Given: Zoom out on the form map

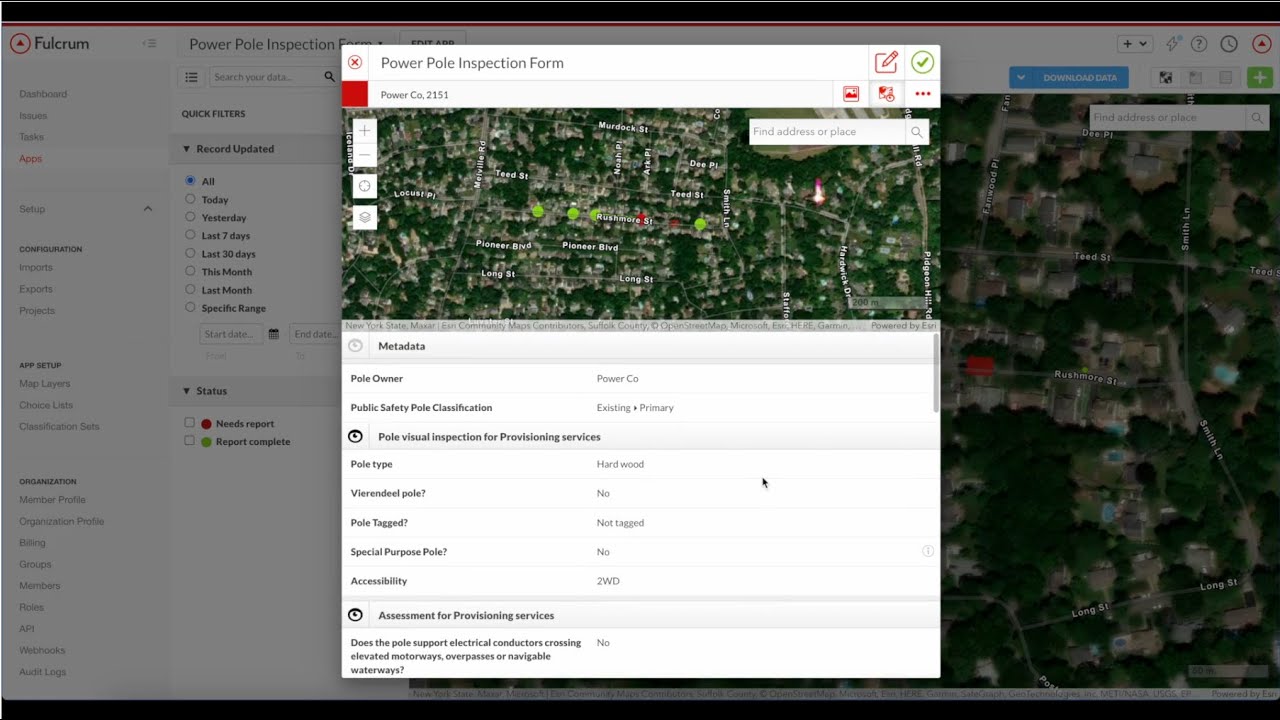Looking at the screenshot, I should point(364,155).
